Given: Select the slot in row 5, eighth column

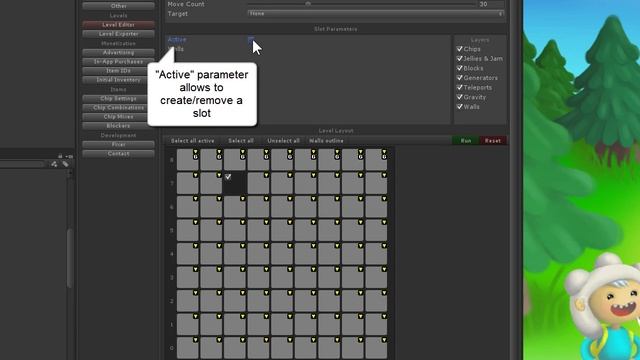Looking at the screenshot, I should point(352,230).
